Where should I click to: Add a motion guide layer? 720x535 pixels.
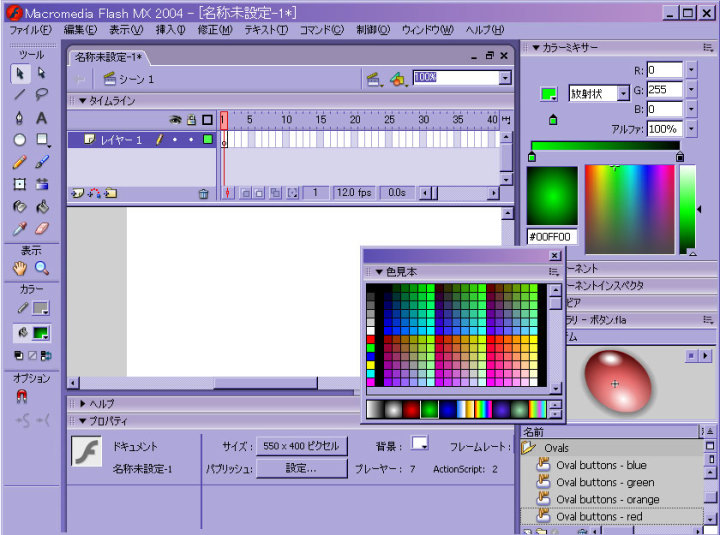coord(94,194)
